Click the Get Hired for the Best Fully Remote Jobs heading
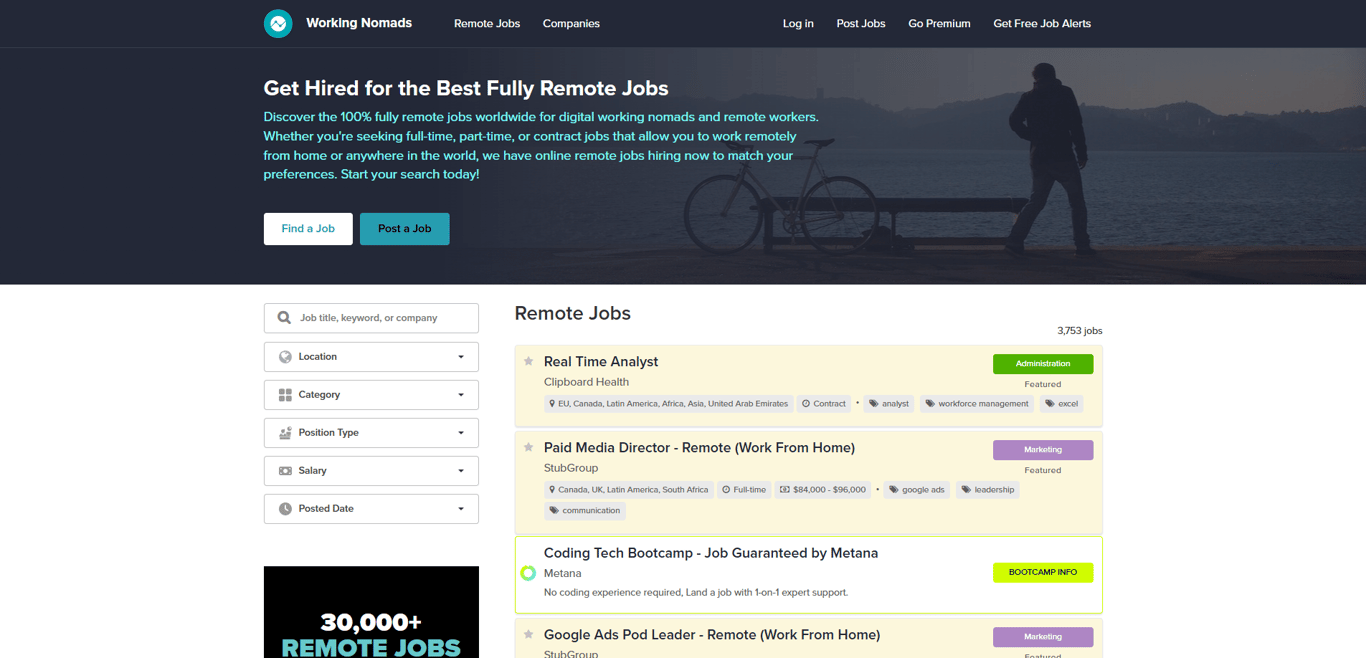 point(466,88)
